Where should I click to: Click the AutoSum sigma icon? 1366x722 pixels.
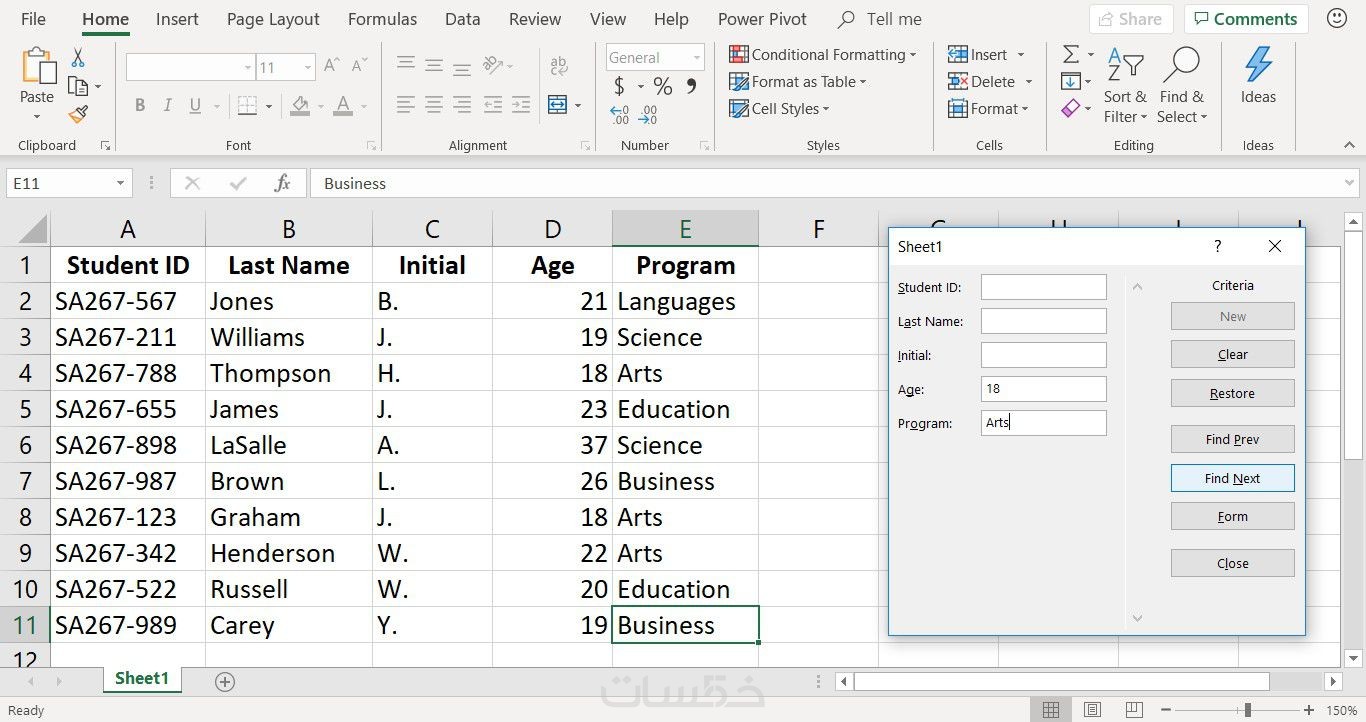(1071, 55)
